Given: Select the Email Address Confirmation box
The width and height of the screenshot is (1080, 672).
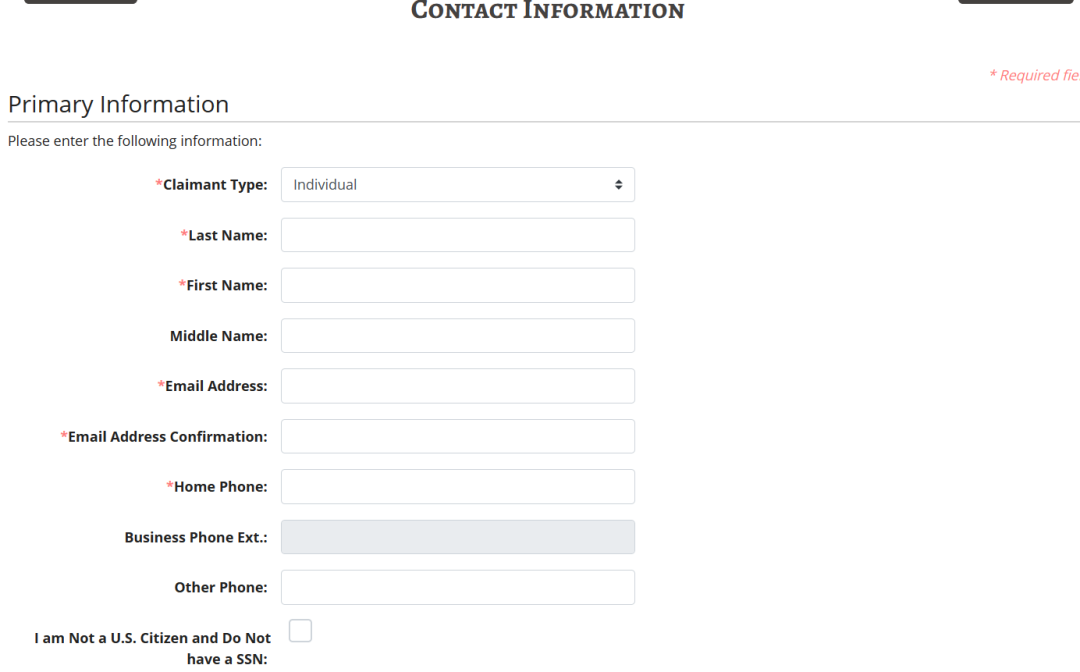Looking at the screenshot, I should pyautogui.click(x=457, y=437).
